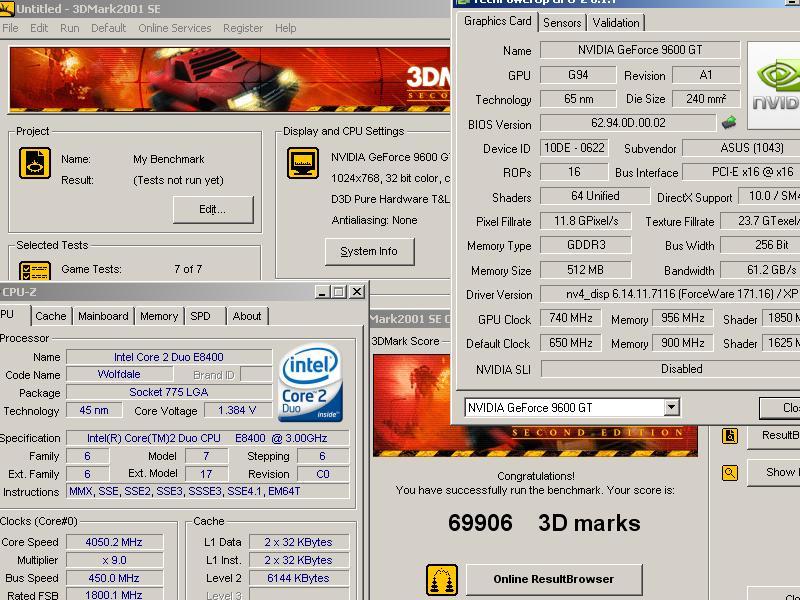Viewport: 800px width, 600px height.
Task: Click the Edit... button in Project group
Action: coord(213,209)
